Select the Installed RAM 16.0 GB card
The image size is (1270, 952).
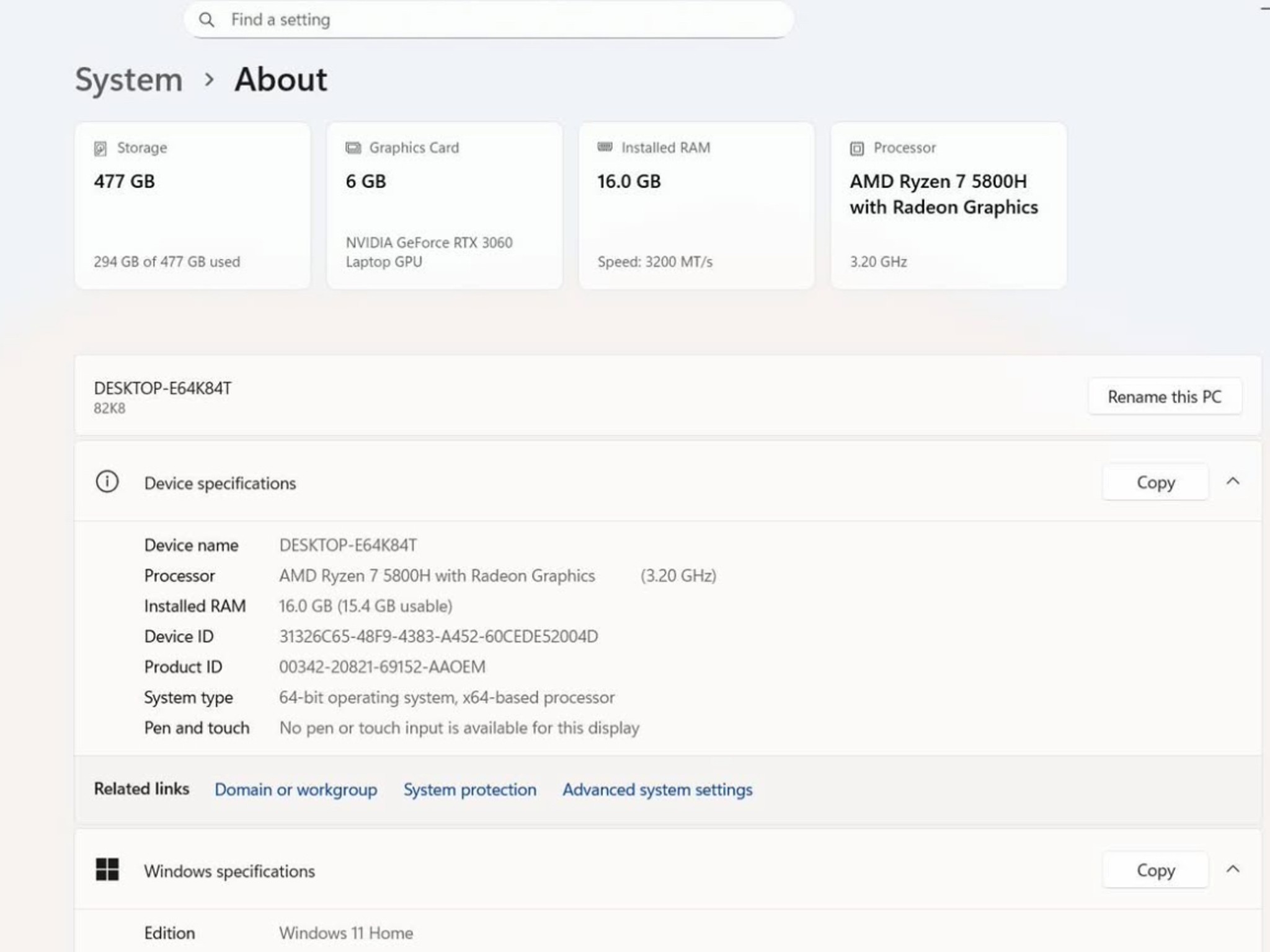click(x=696, y=205)
